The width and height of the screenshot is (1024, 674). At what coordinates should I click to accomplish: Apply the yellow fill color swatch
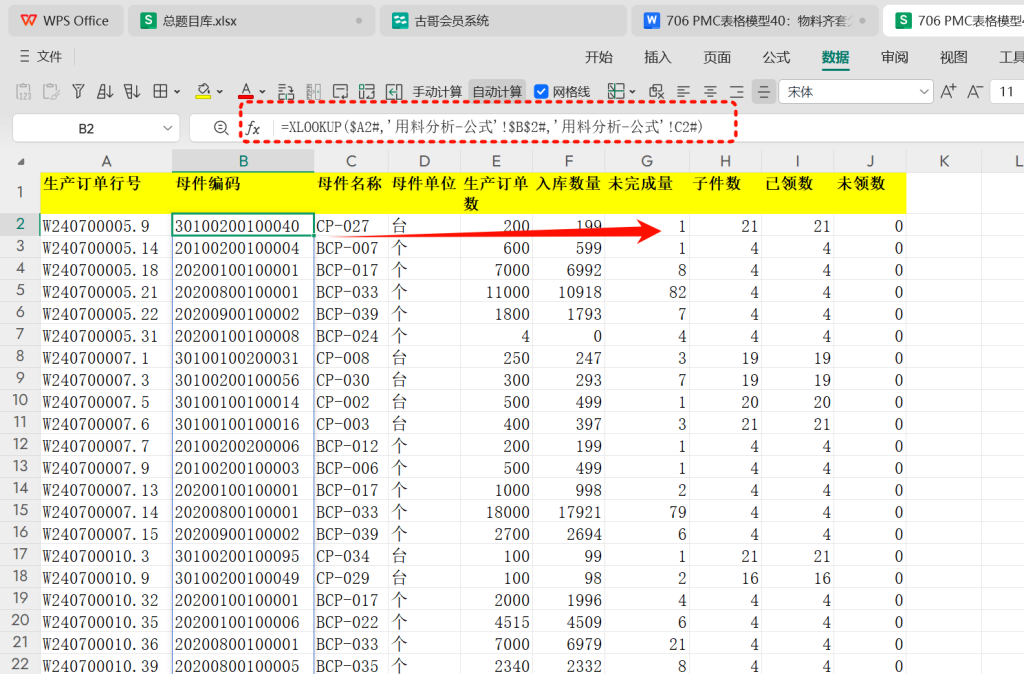click(x=203, y=91)
